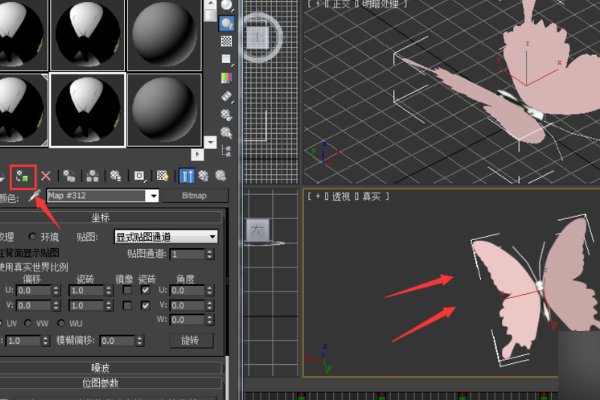Screen dimensions: 600x400
Task: Click Go to Parent icon
Action: tap(204, 176)
